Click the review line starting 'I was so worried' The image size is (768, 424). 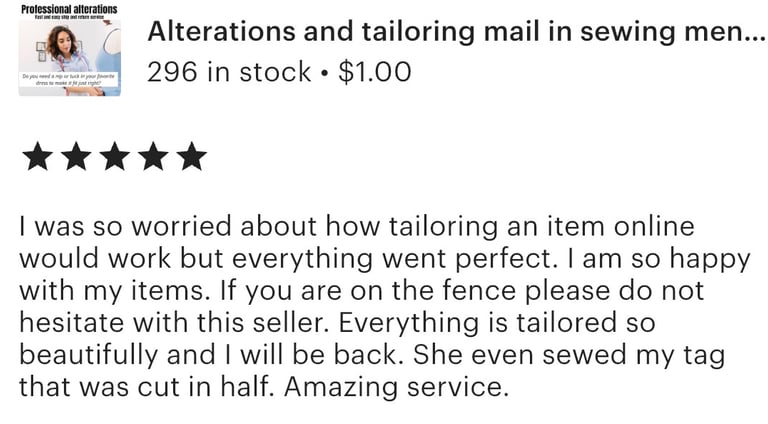(357, 227)
